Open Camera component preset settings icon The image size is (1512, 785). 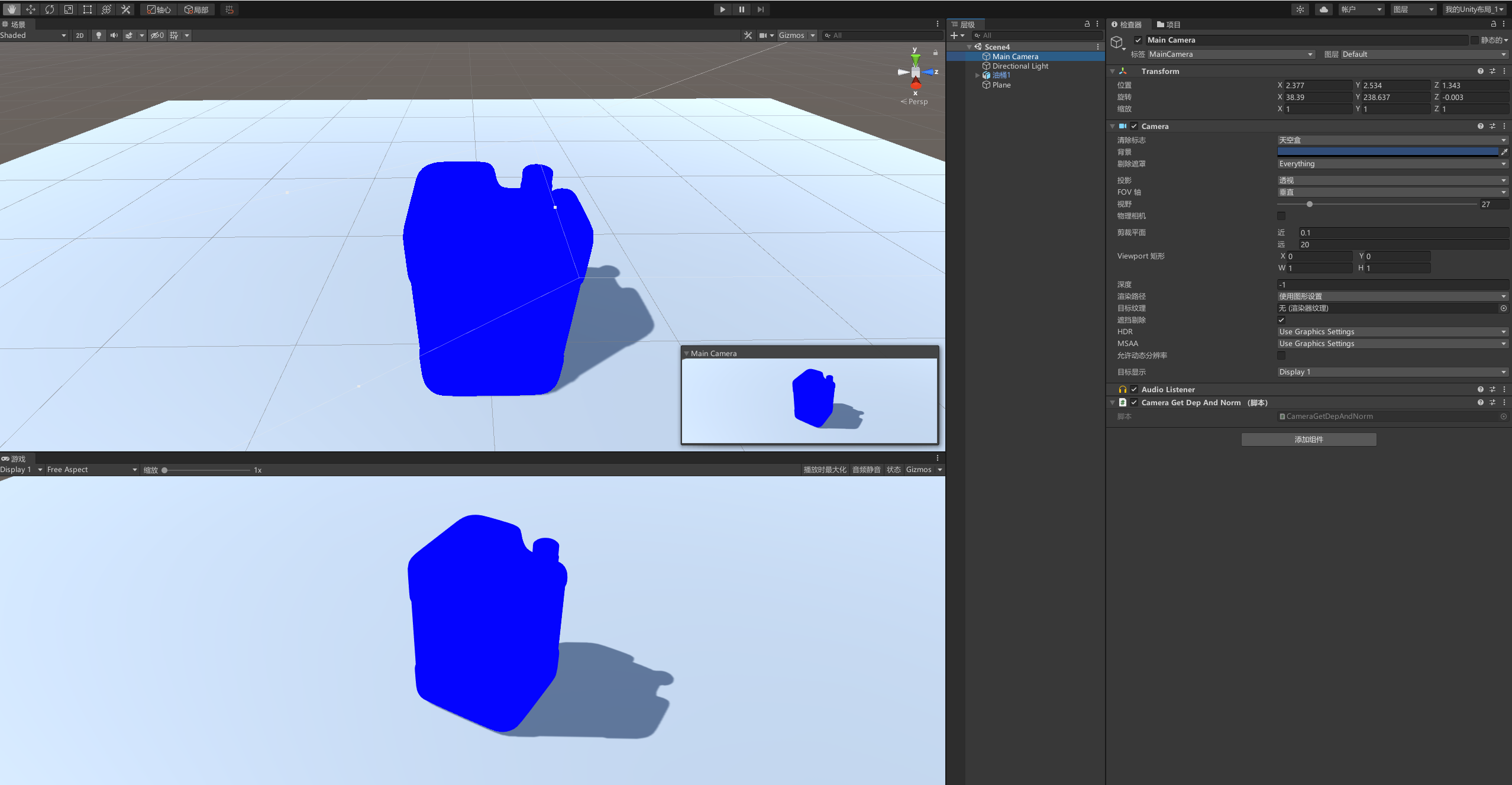pos(1492,126)
